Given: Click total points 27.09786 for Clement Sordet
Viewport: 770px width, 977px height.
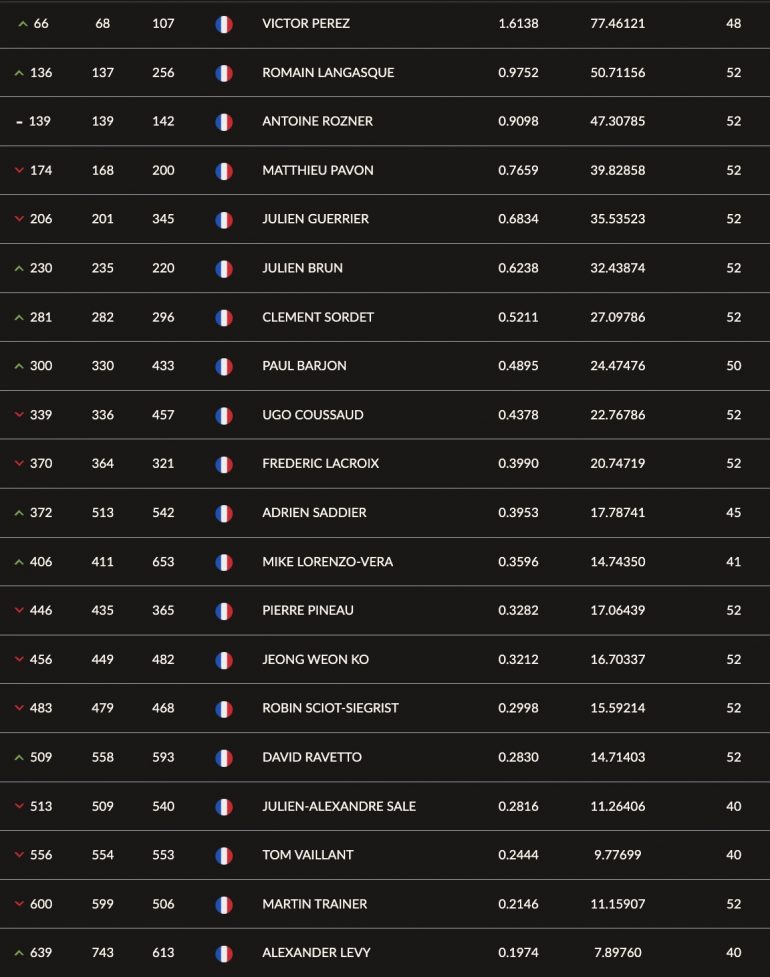Looking at the screenshot, I should [x=617, y=317].
